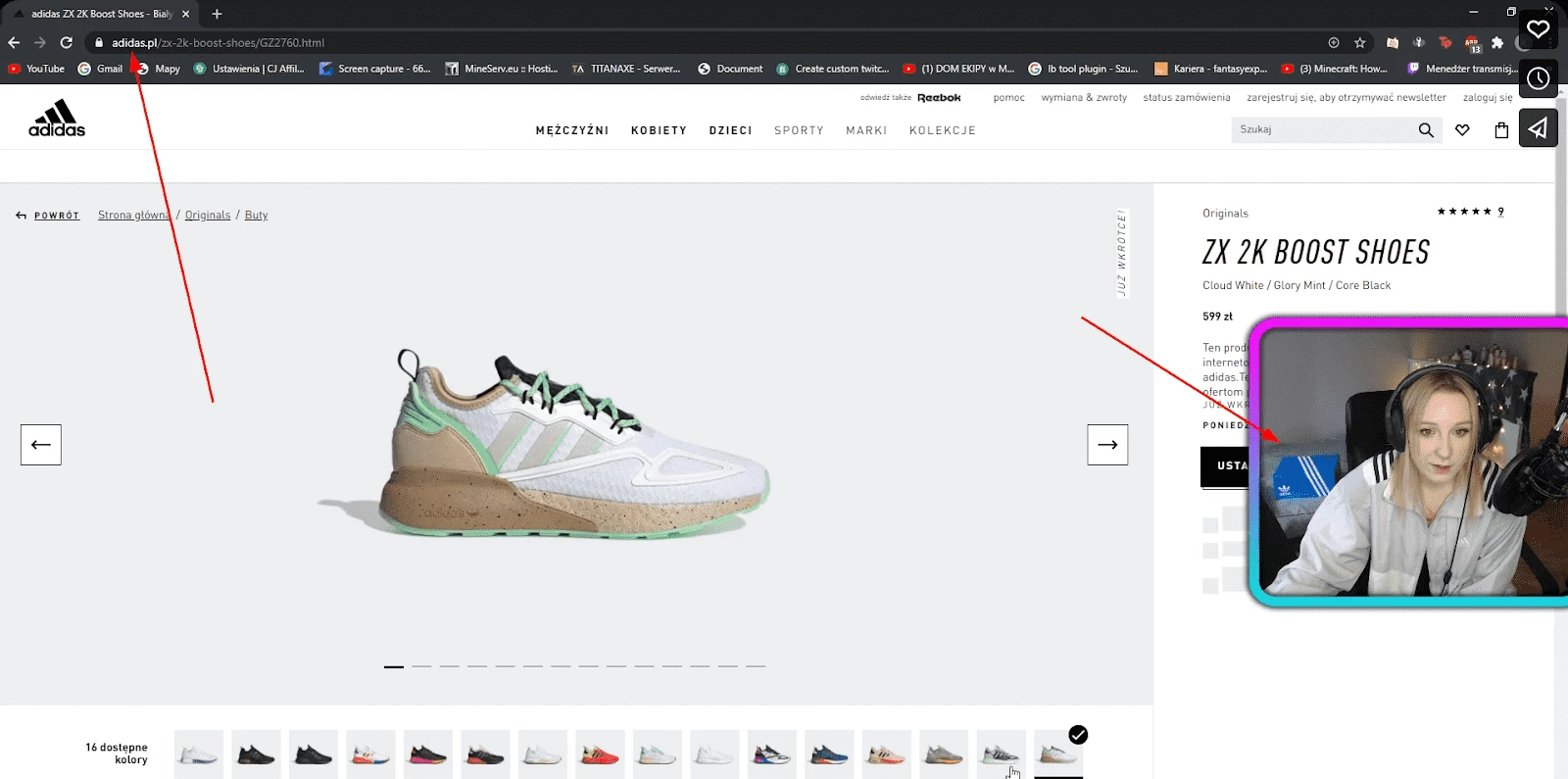
Task: Open the KOLEKCJE menu
Action: point(943,130)
